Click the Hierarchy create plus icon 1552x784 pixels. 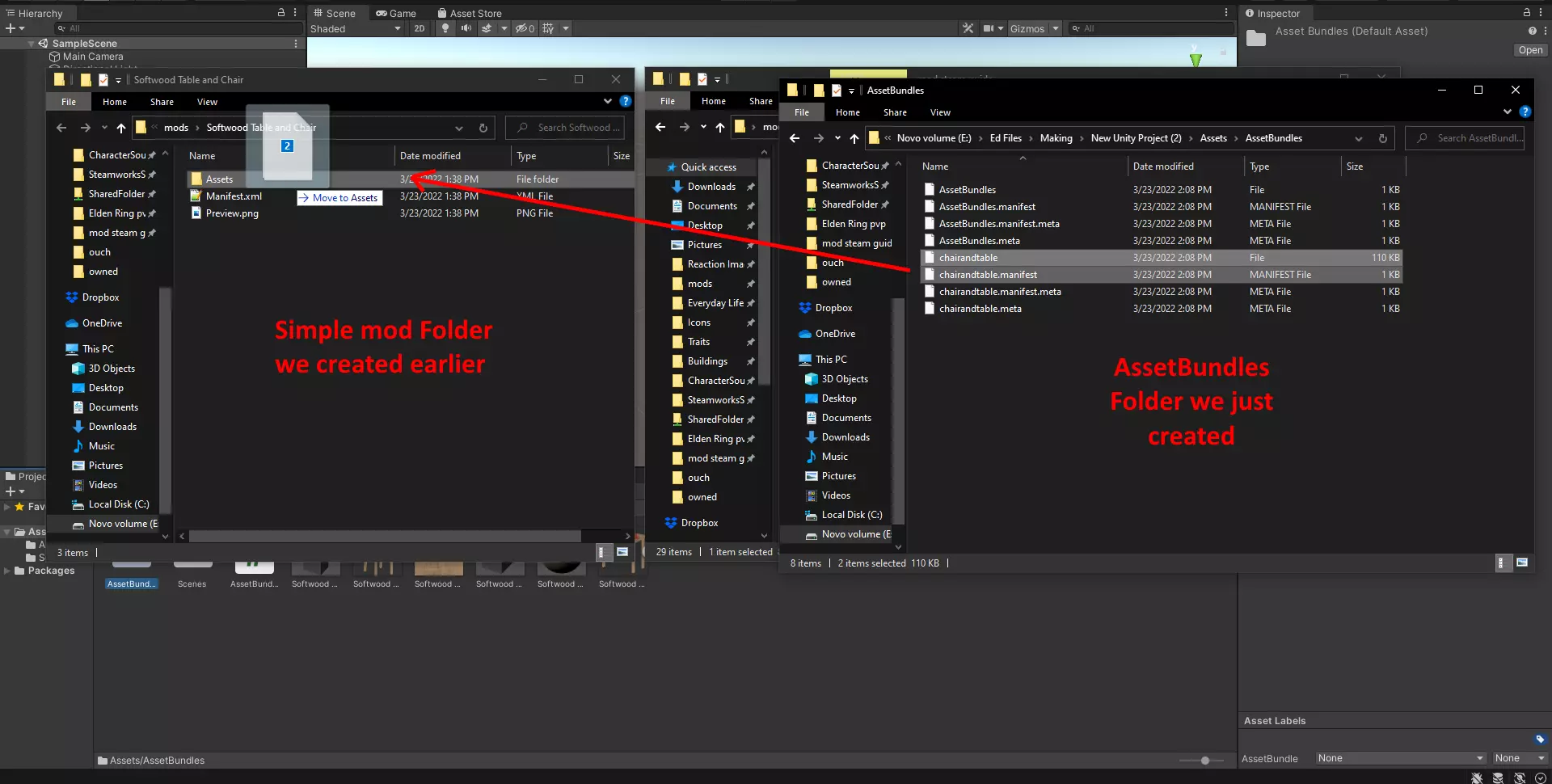pyautogui.click(x=11, y=28)
